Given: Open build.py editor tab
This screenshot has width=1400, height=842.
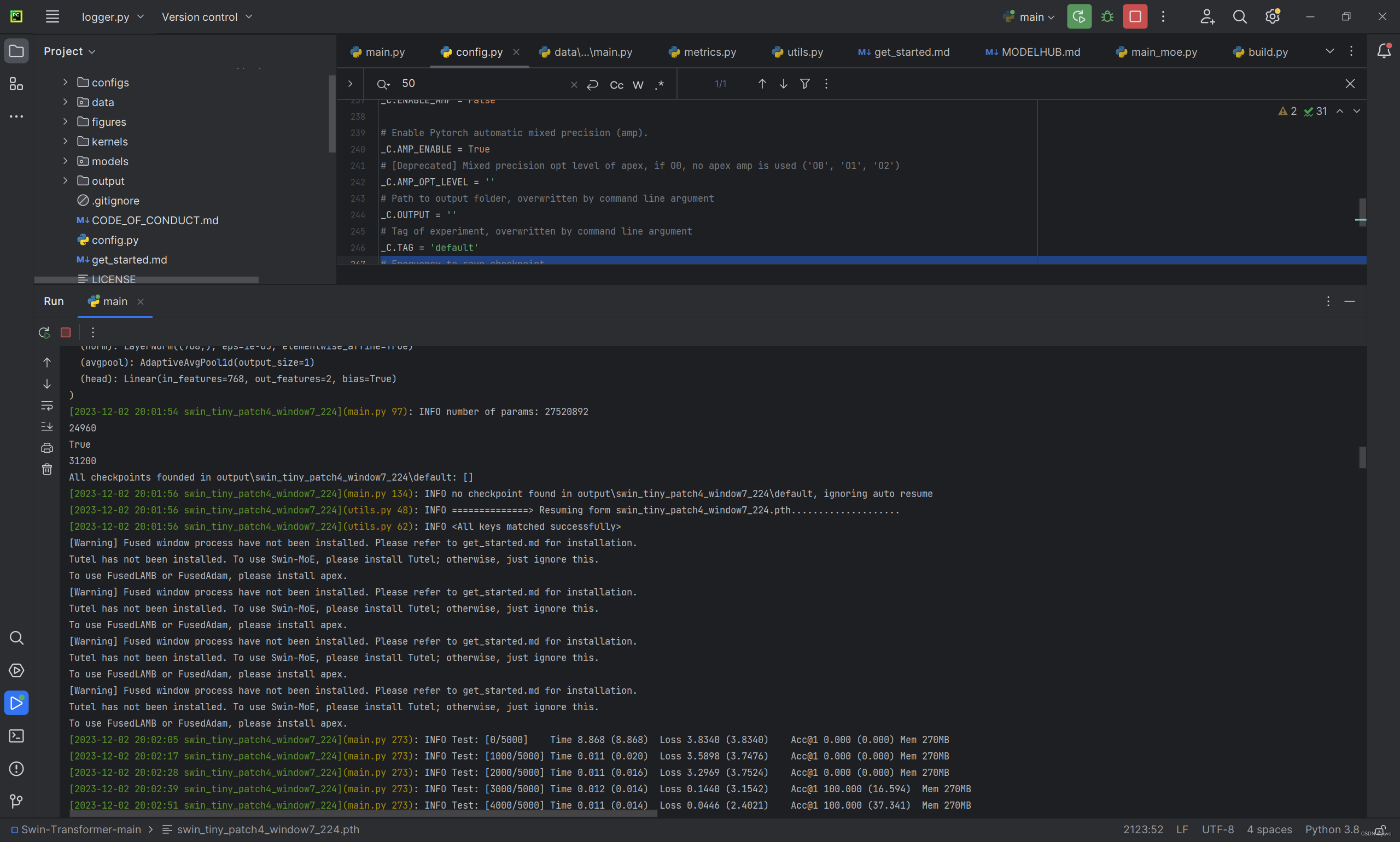Looking at the screenshot, I should tap(1261, 51).
